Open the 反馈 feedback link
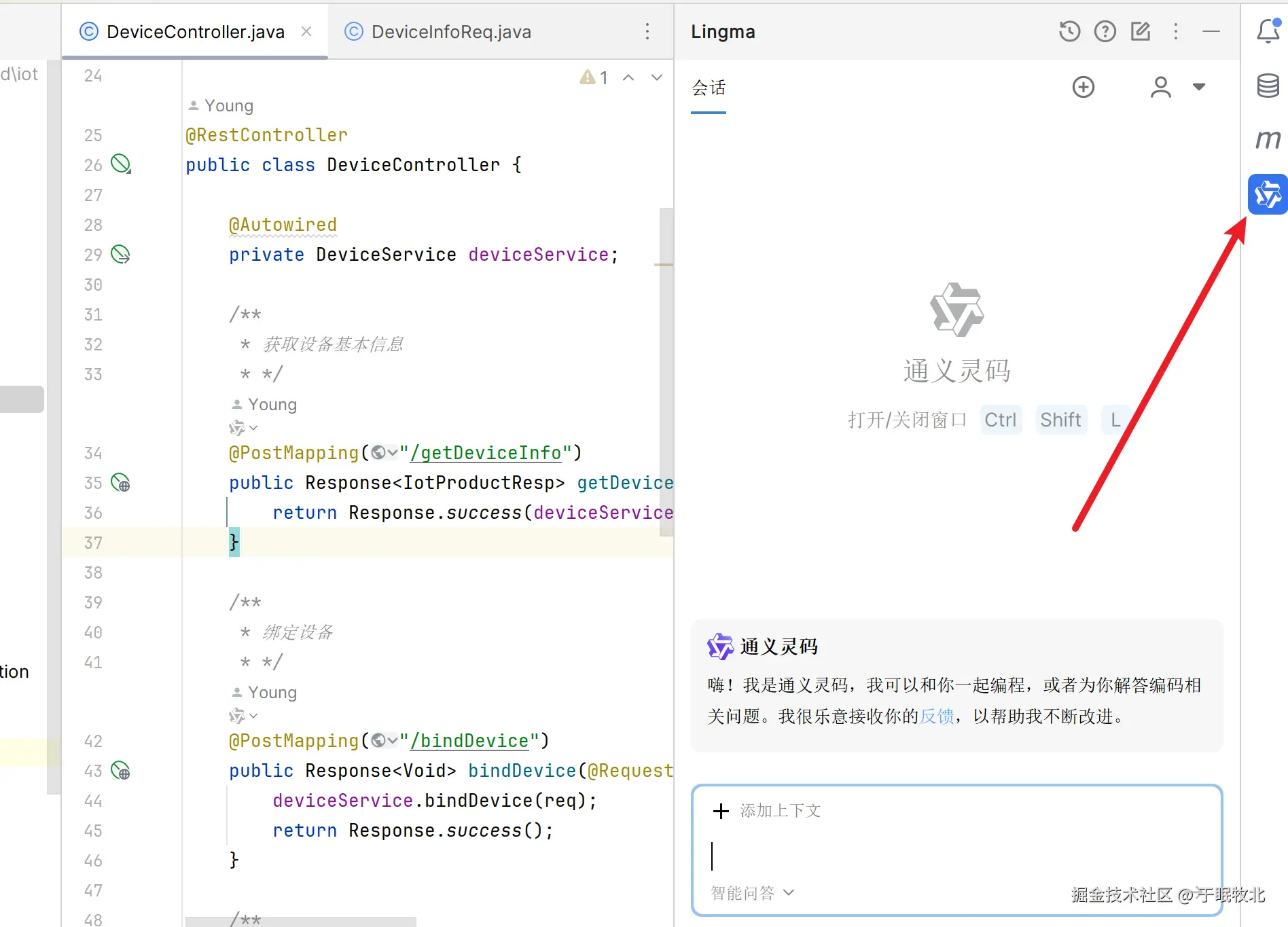1288x927 pixels. [937, 716]
